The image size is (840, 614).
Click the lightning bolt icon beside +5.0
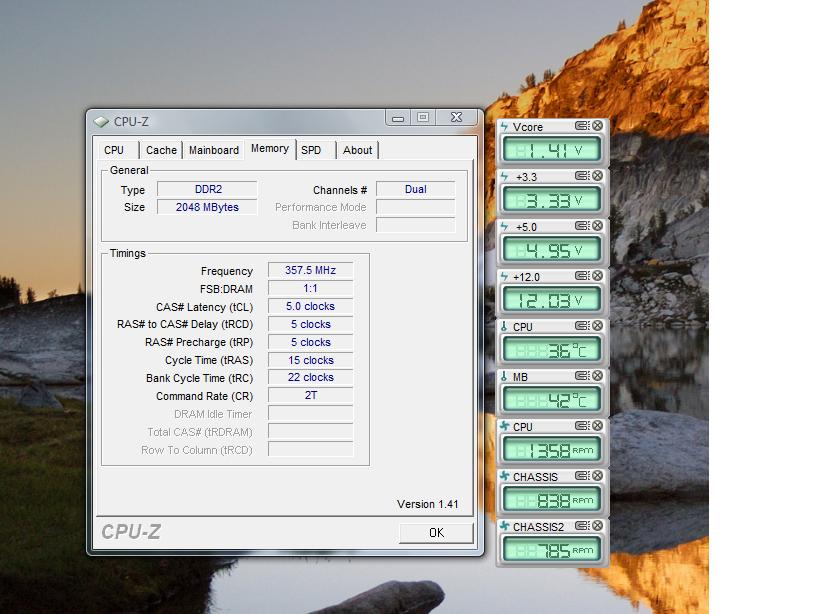point(504,226)
